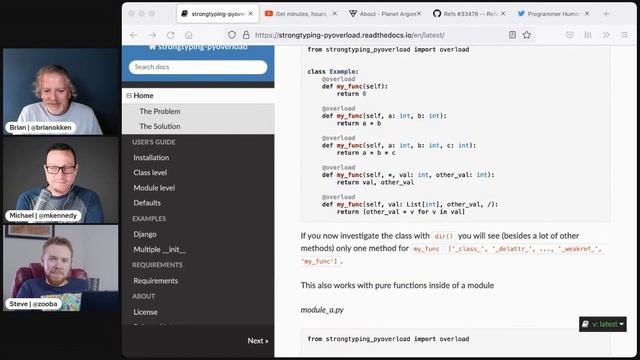The height and width of the screenshot is (360, 640).
Task: Open the Class level guide page
Action: point(150,172)
